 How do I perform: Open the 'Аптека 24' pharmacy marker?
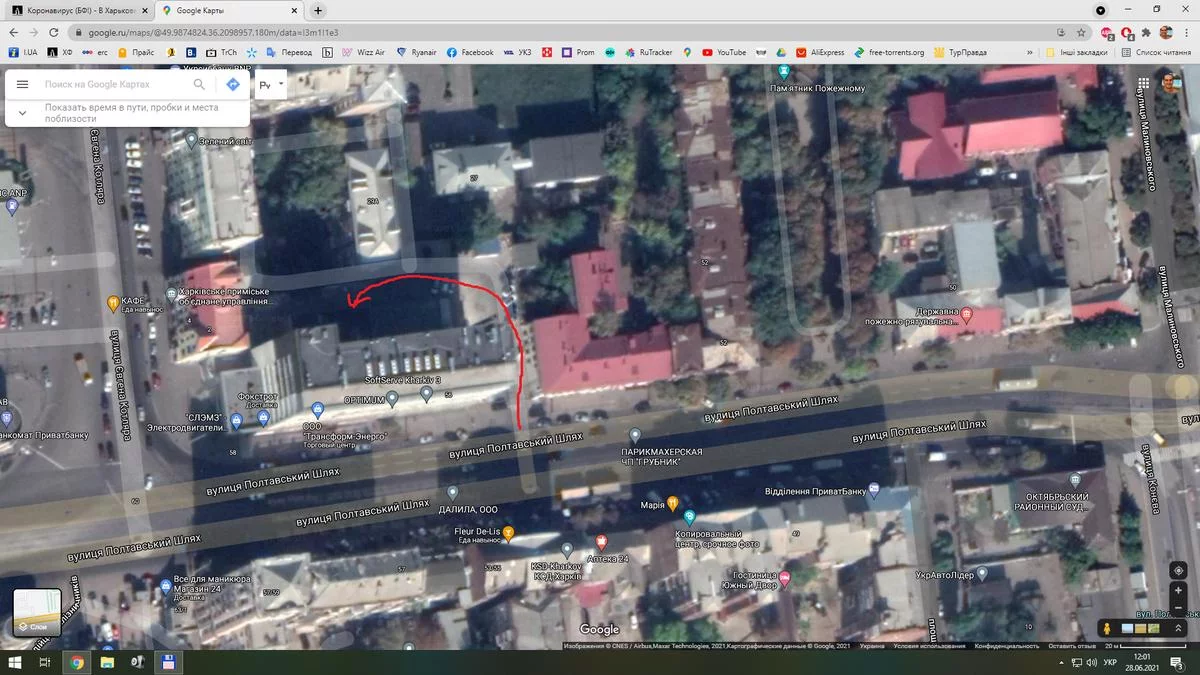click(601, 541)
